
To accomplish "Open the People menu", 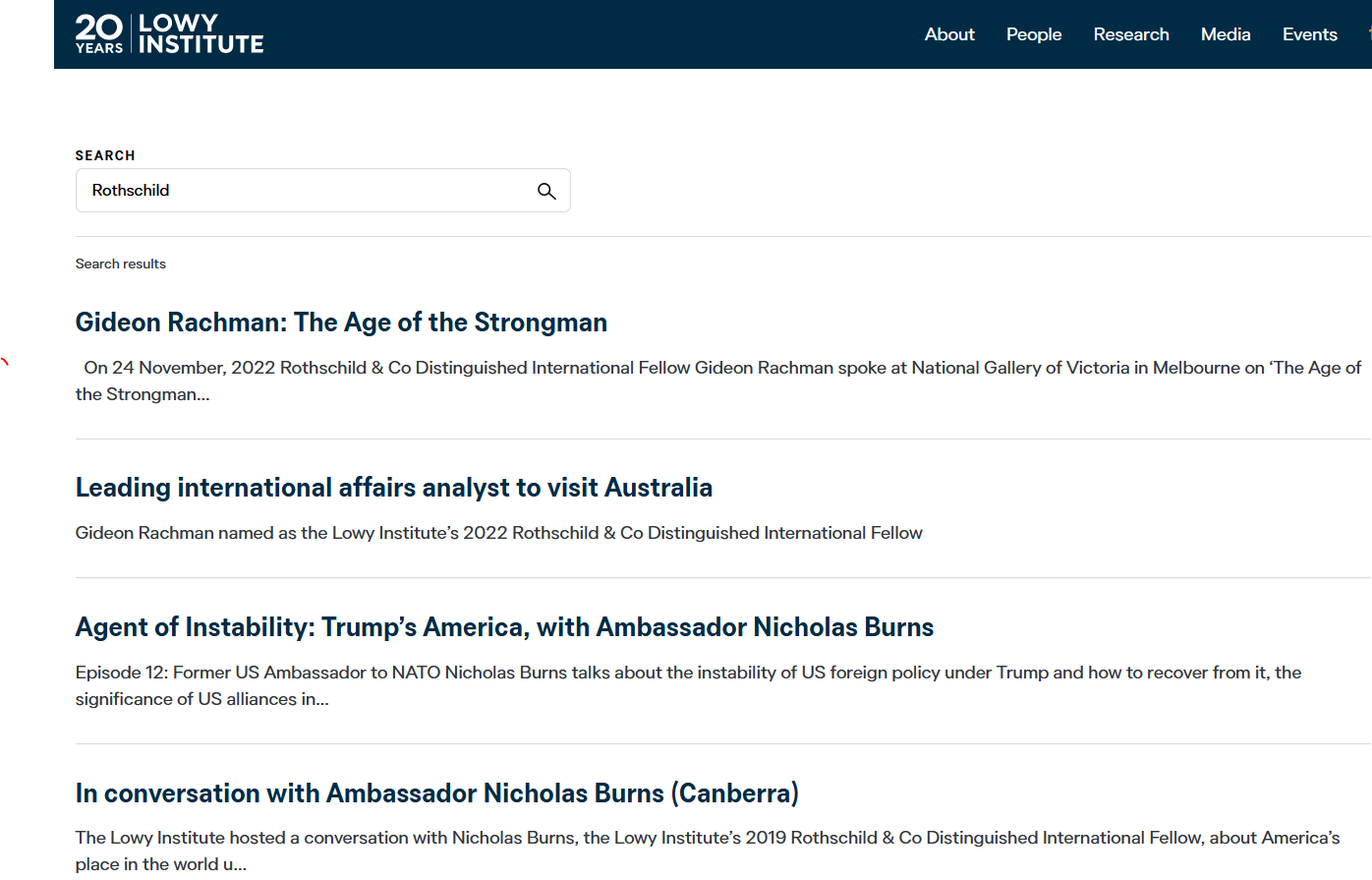I will (x=1034, y=34).
